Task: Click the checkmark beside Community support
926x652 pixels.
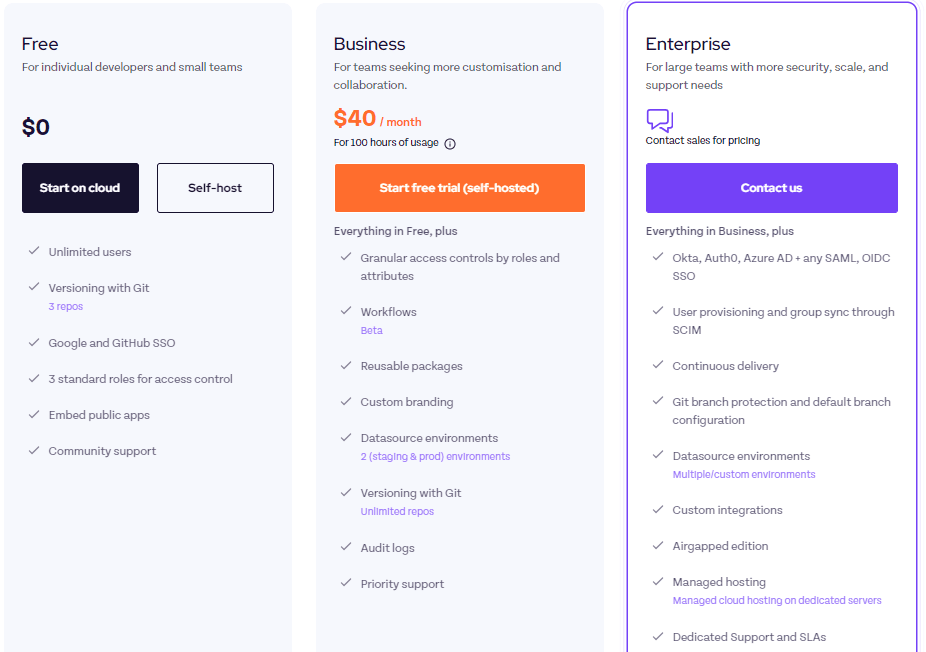Action: click(34, 450)
